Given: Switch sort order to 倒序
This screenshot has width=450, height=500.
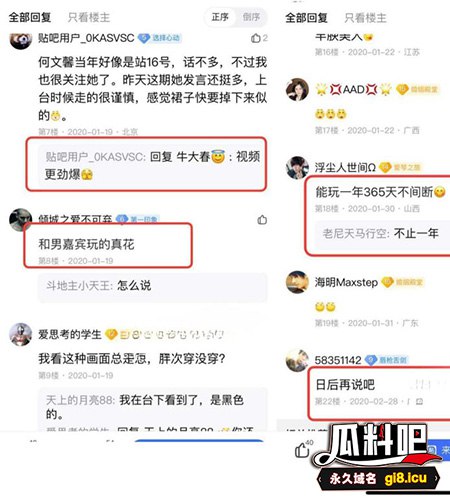Looking at the screenshot, I should pos(251,17).
